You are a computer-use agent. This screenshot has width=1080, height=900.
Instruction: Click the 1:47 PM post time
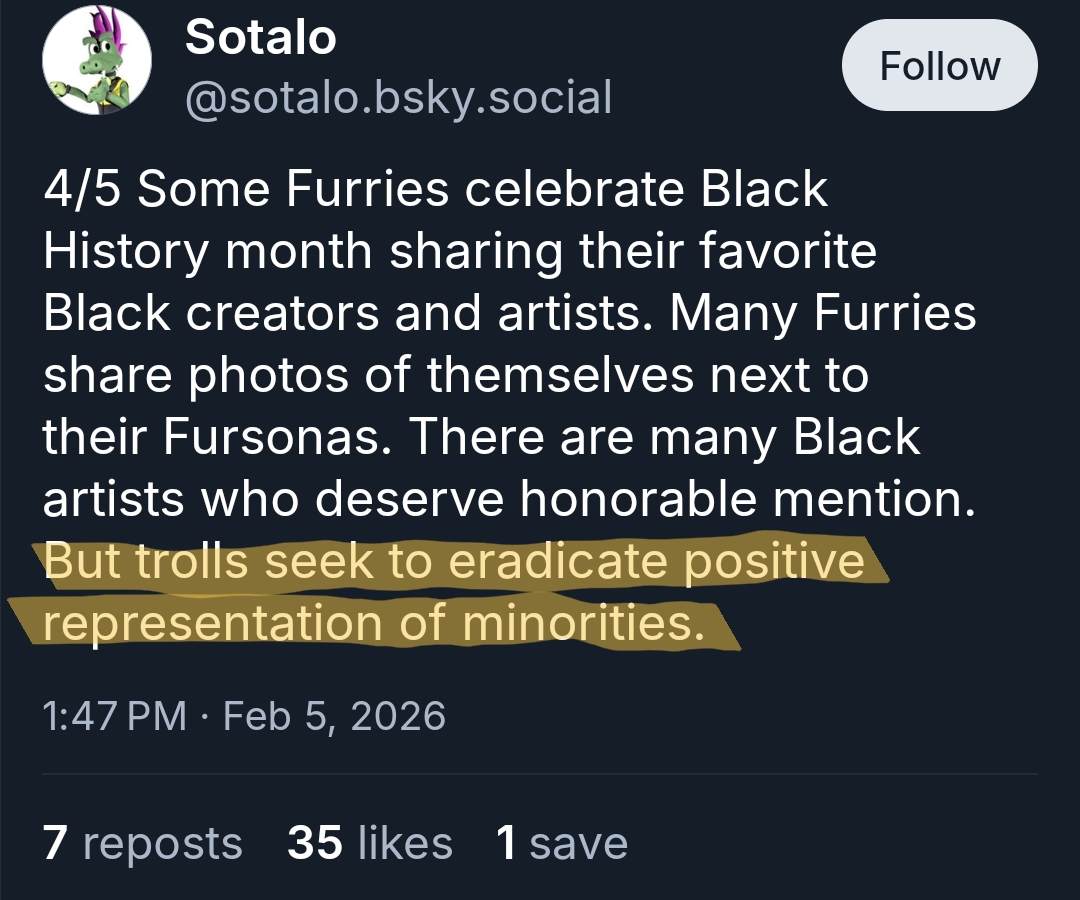[x=114, y=716]
